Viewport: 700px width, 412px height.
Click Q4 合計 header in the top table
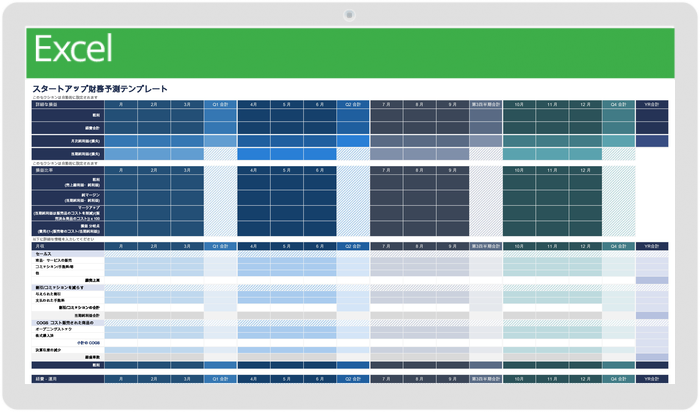(618, 103)
